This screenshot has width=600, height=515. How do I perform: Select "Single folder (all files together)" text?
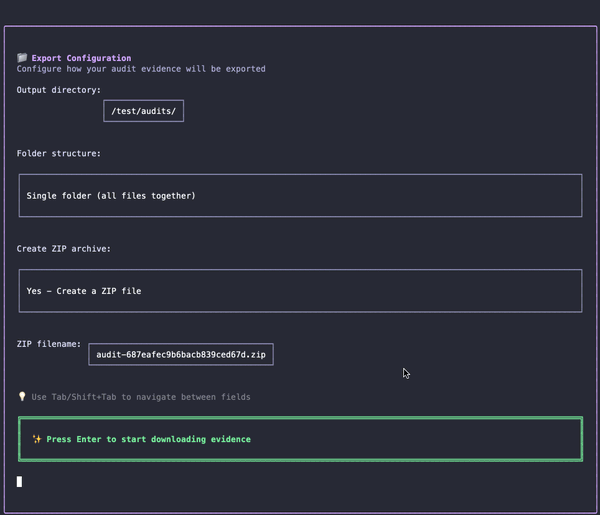pos(111,195)
